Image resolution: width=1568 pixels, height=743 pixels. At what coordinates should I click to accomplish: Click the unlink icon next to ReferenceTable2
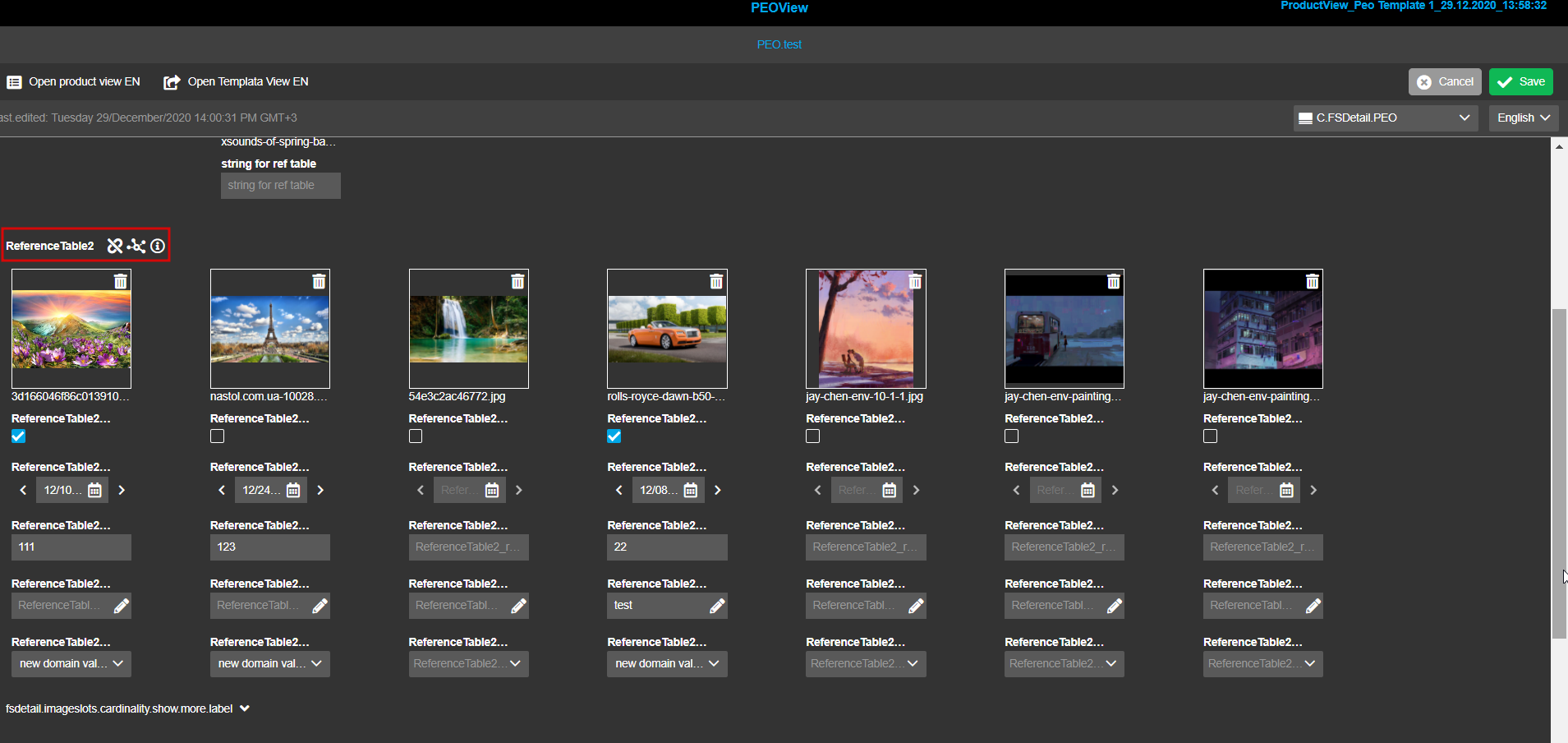pos(115,246)
